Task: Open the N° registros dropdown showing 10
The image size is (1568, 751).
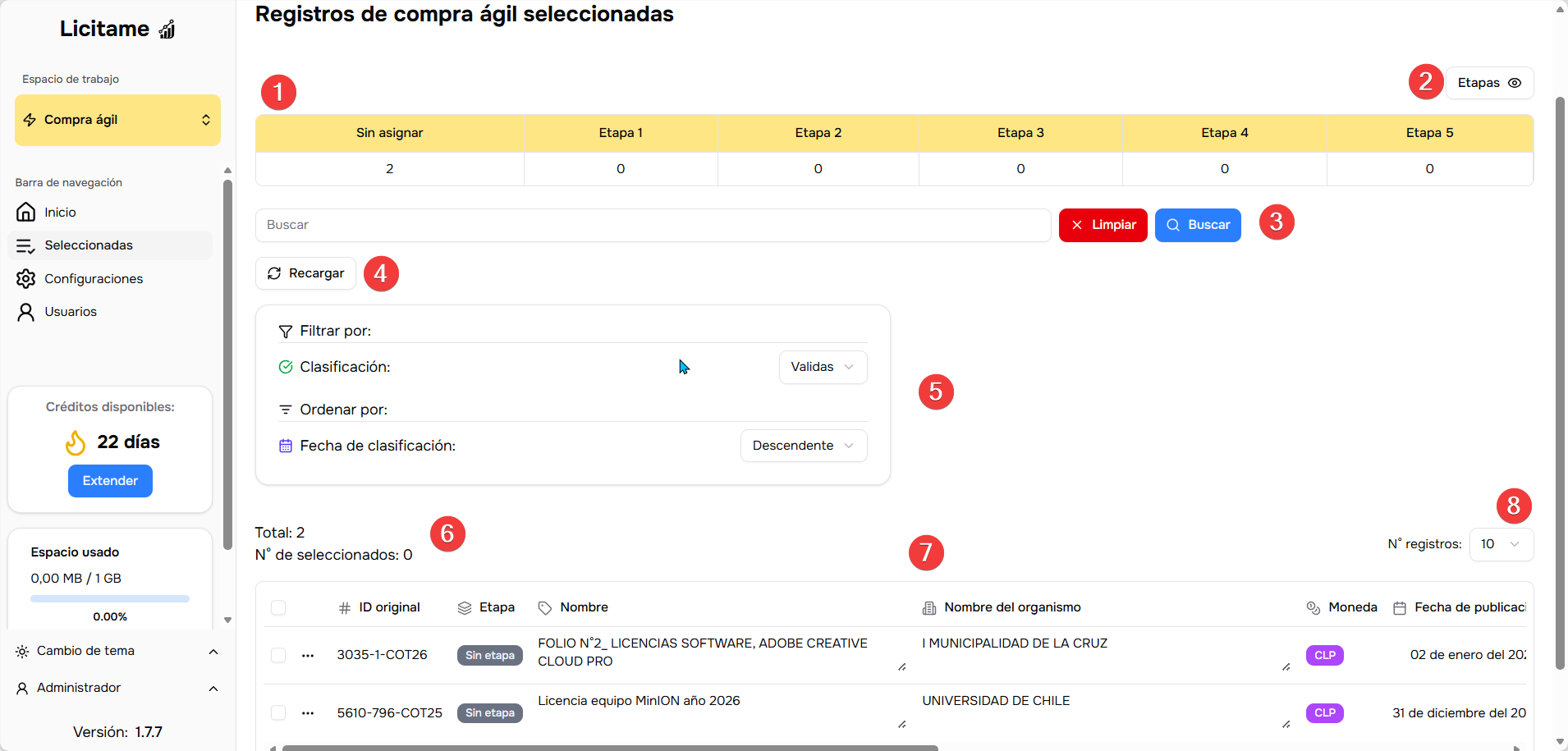Action: pos(1501,544)
